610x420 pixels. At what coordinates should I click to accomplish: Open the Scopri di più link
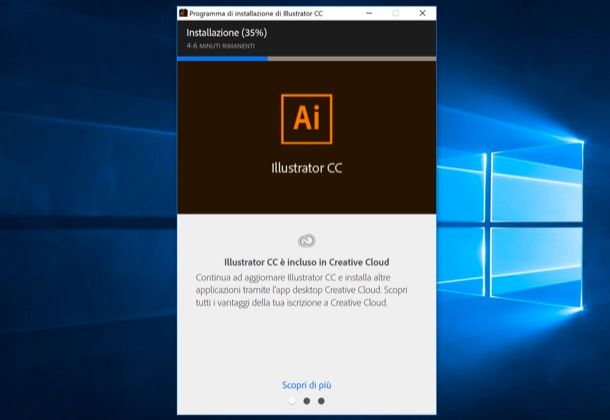point(307,385)
